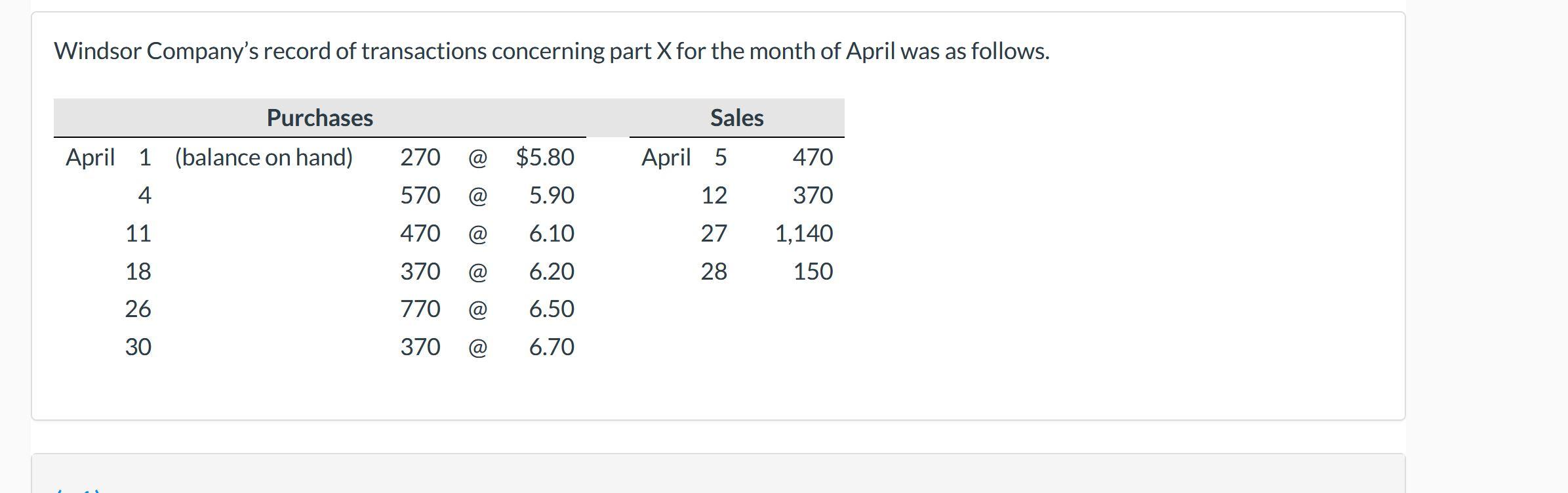Click the Sales table header
The height and width of the screenshot is (493, 1568).
pyautogui.click(x=736, y=118)
